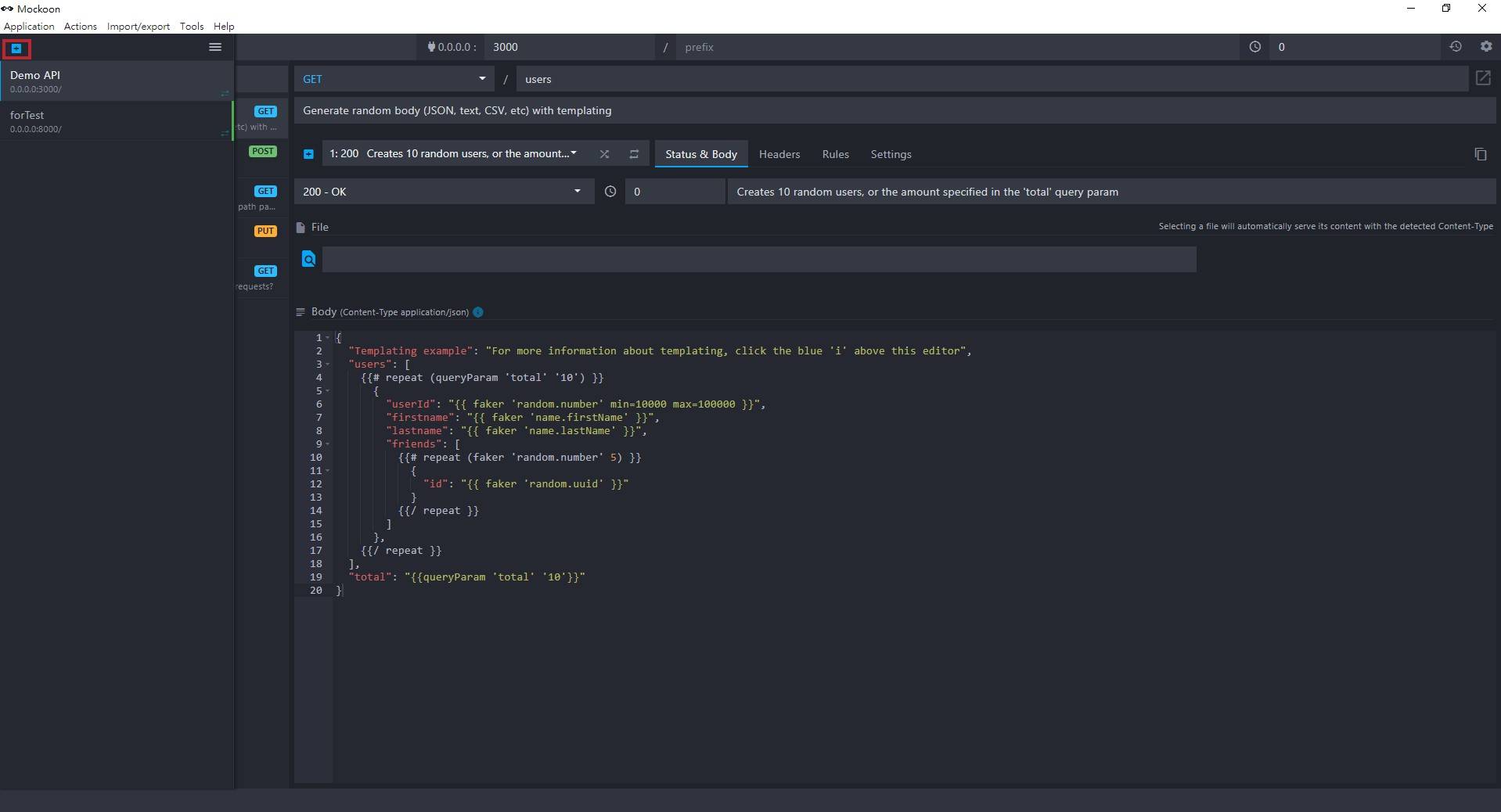
Task: Click the 'Templating example' line in editor
Action: pos(660,351)
